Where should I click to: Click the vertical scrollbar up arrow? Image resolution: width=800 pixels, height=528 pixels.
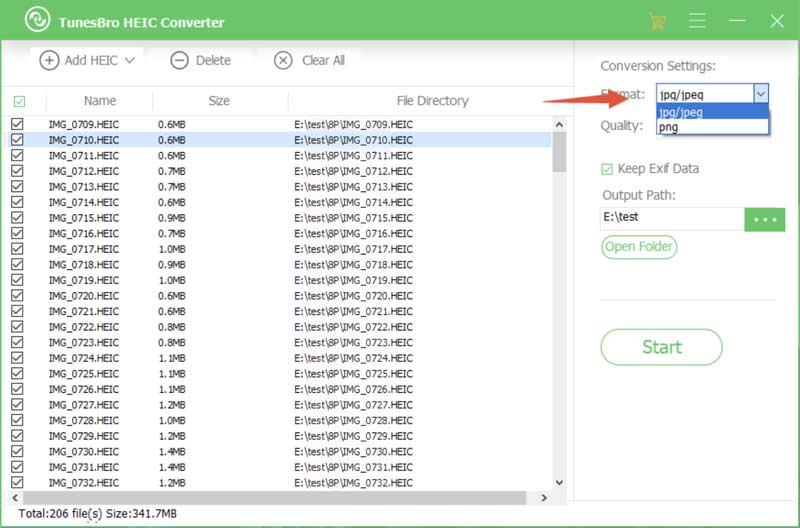[559, 124]
